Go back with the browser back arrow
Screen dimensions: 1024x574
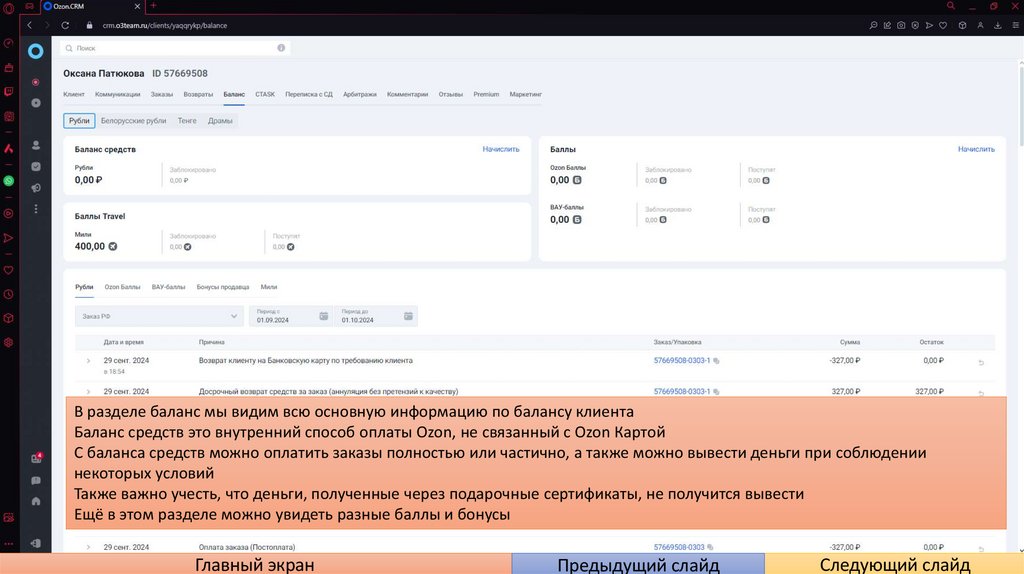coord(29,25)
